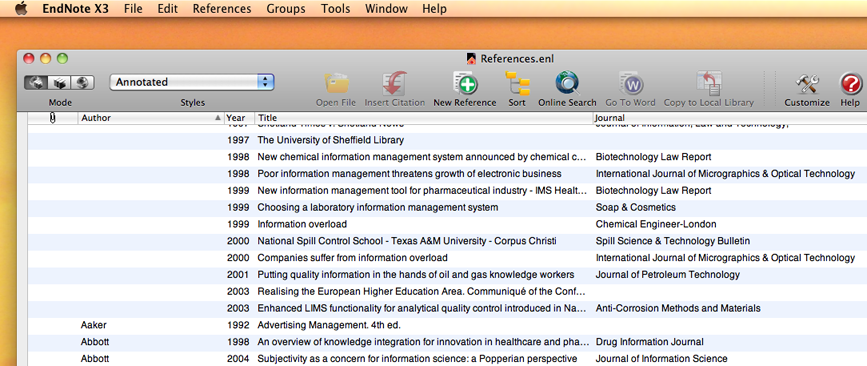Select 'Putting quality information in the hands' row
867x366 pixels.
447,274
